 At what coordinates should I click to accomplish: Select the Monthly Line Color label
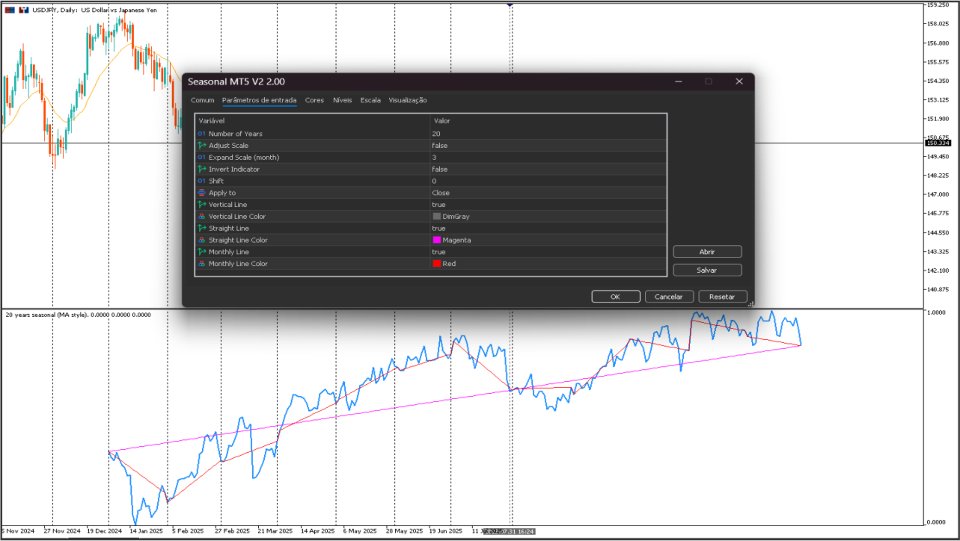coord(238,264)
